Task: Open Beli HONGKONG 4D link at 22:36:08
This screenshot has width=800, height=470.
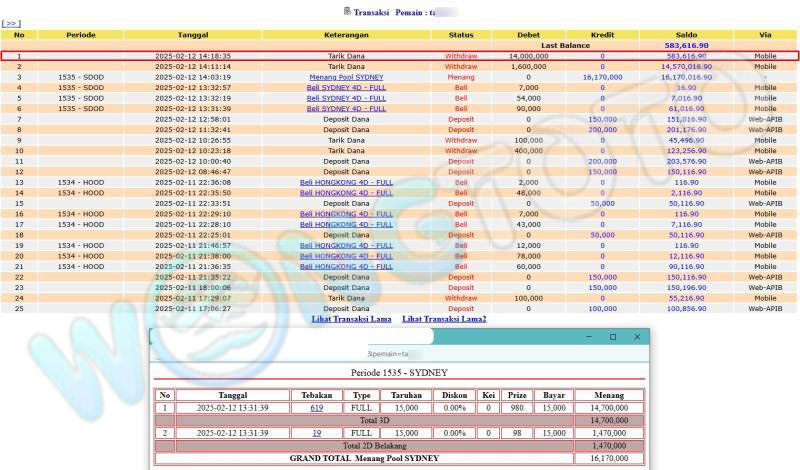Action: 346,182
